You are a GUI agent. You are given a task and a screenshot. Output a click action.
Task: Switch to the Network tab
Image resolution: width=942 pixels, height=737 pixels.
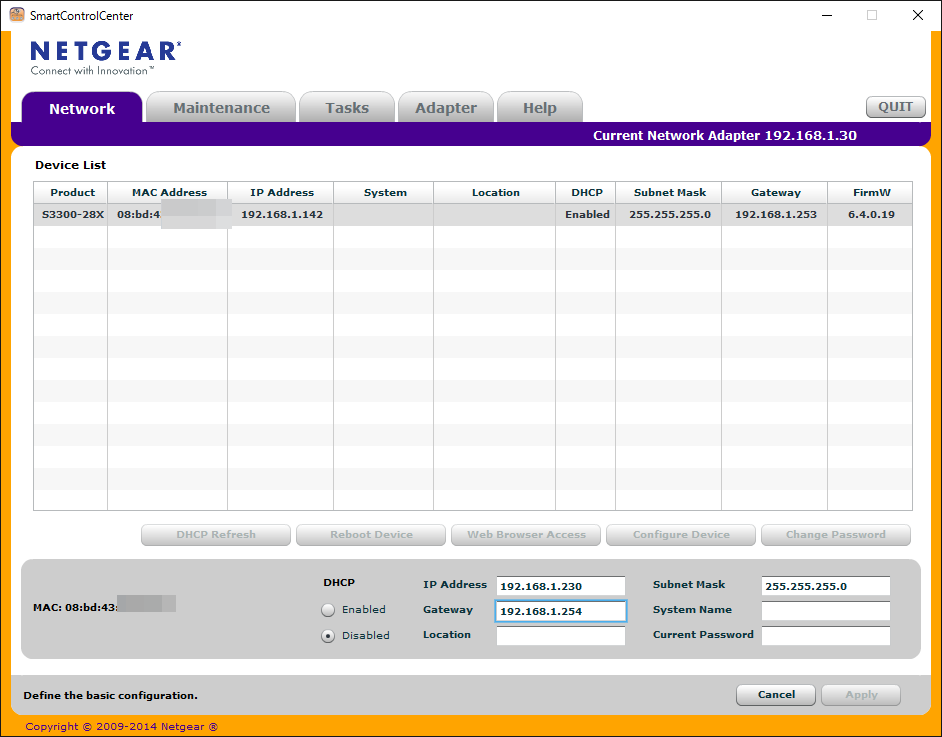click(82, 108)
